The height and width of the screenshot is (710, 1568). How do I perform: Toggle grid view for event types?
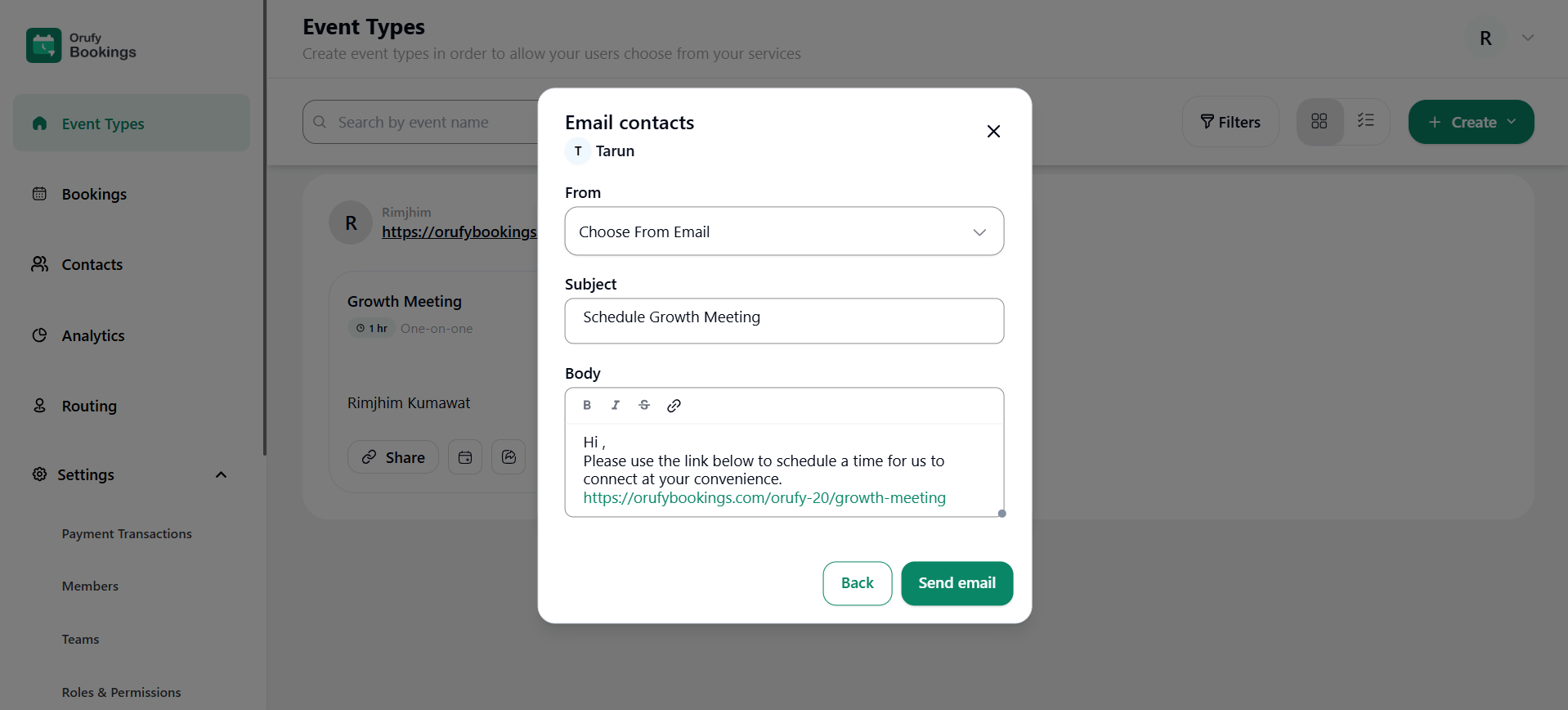(1319, 120)
